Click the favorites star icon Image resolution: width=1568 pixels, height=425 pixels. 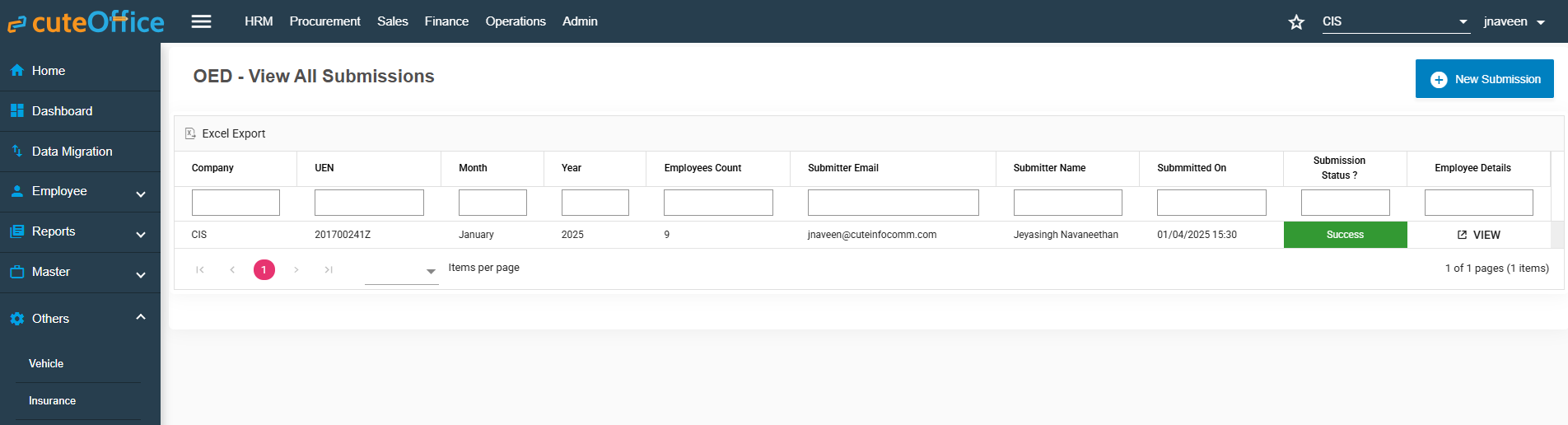click(1296, 22)
